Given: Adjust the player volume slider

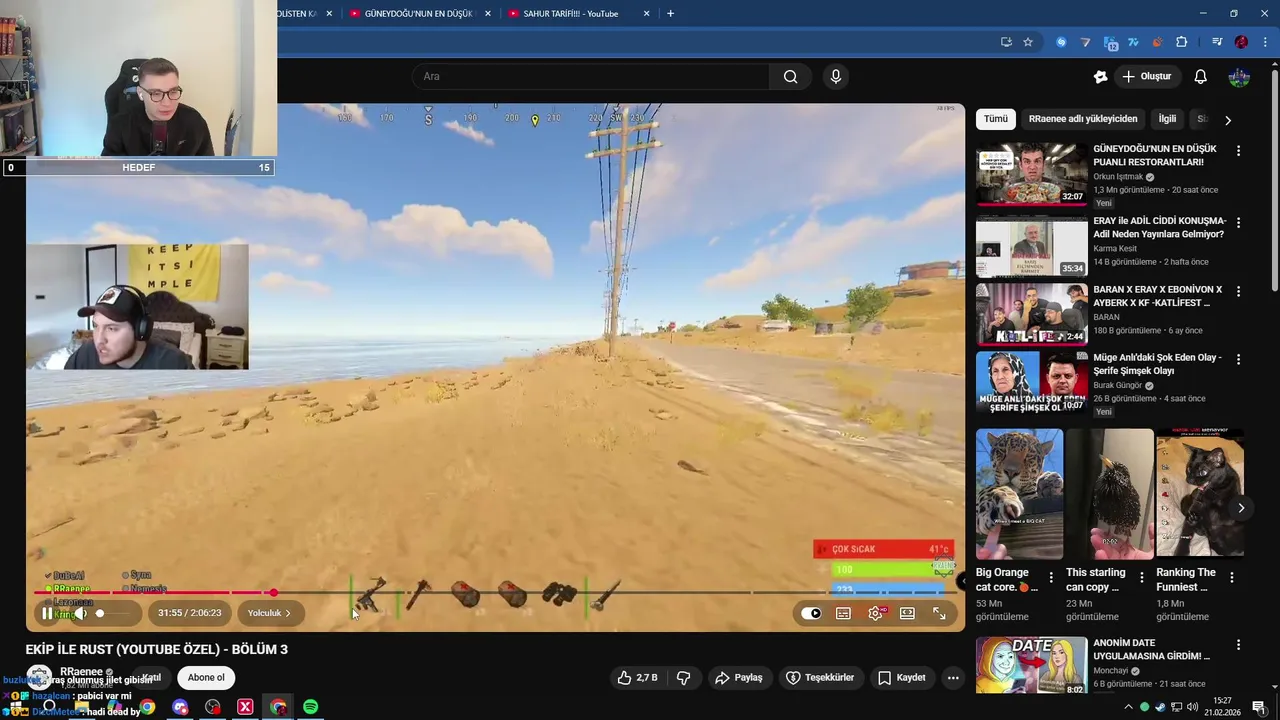Looking at the screenshot, I should click(112, 613).
